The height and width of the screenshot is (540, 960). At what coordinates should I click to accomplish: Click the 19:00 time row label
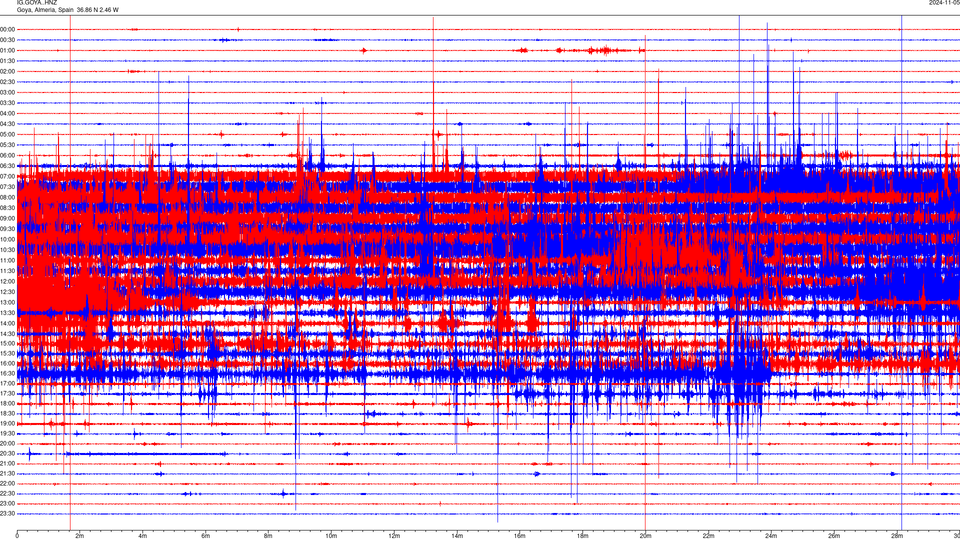pyautogui.click(x=7, y=424)
